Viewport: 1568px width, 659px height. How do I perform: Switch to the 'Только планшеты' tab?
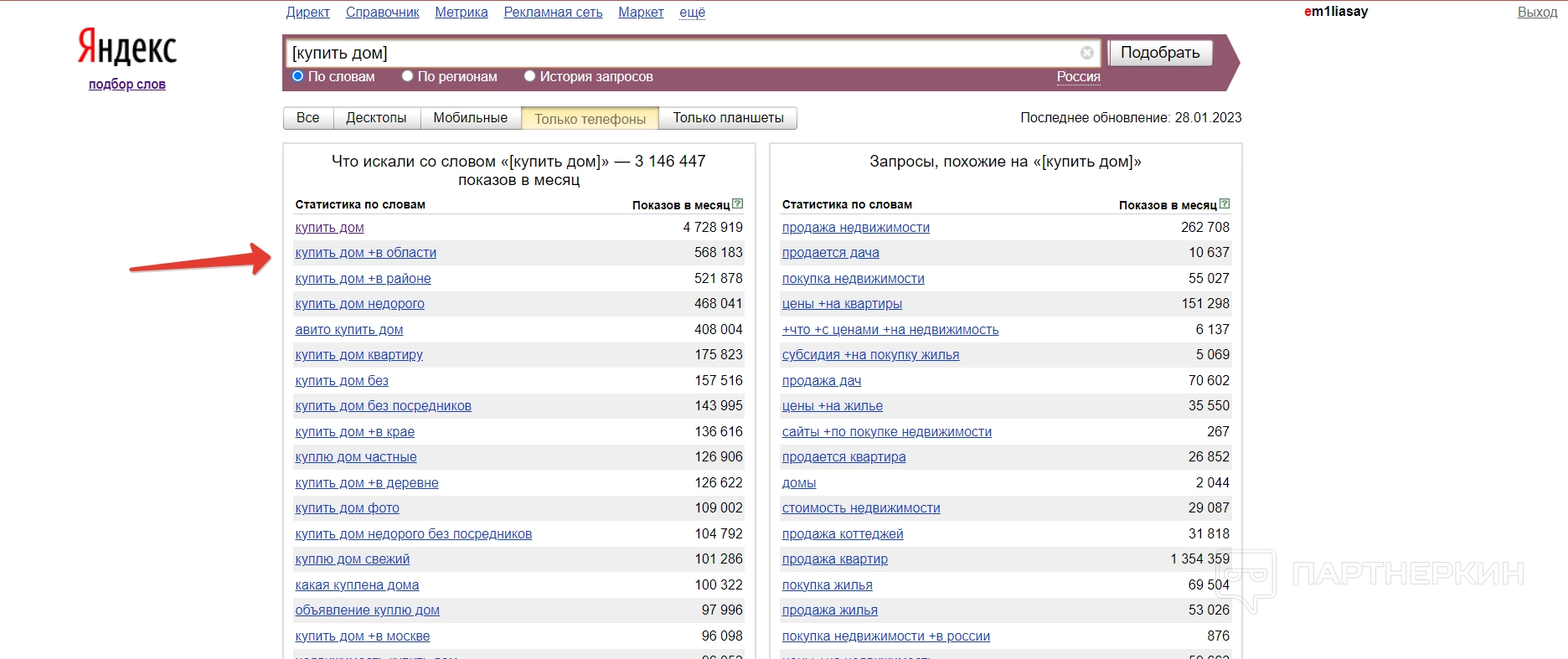(728, 118)
